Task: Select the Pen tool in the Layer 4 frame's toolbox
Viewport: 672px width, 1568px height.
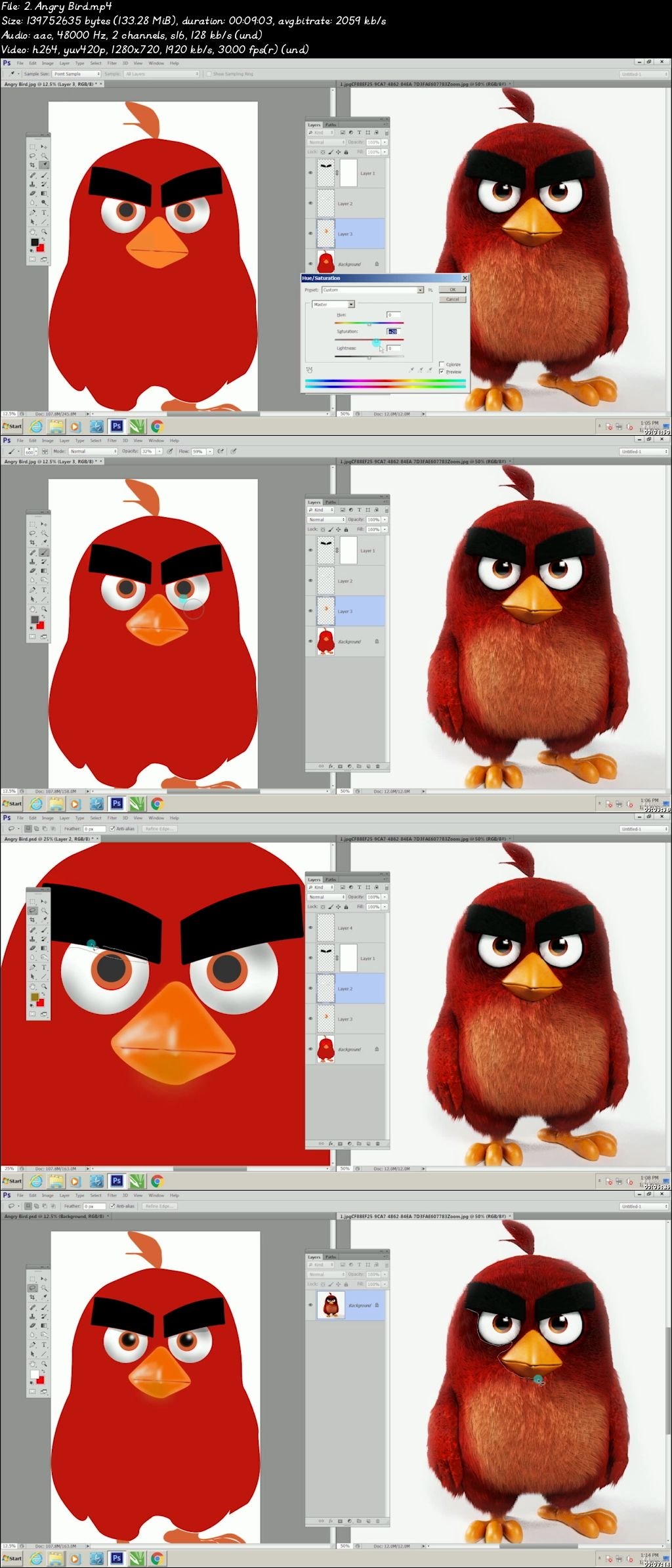Action: 32,967
